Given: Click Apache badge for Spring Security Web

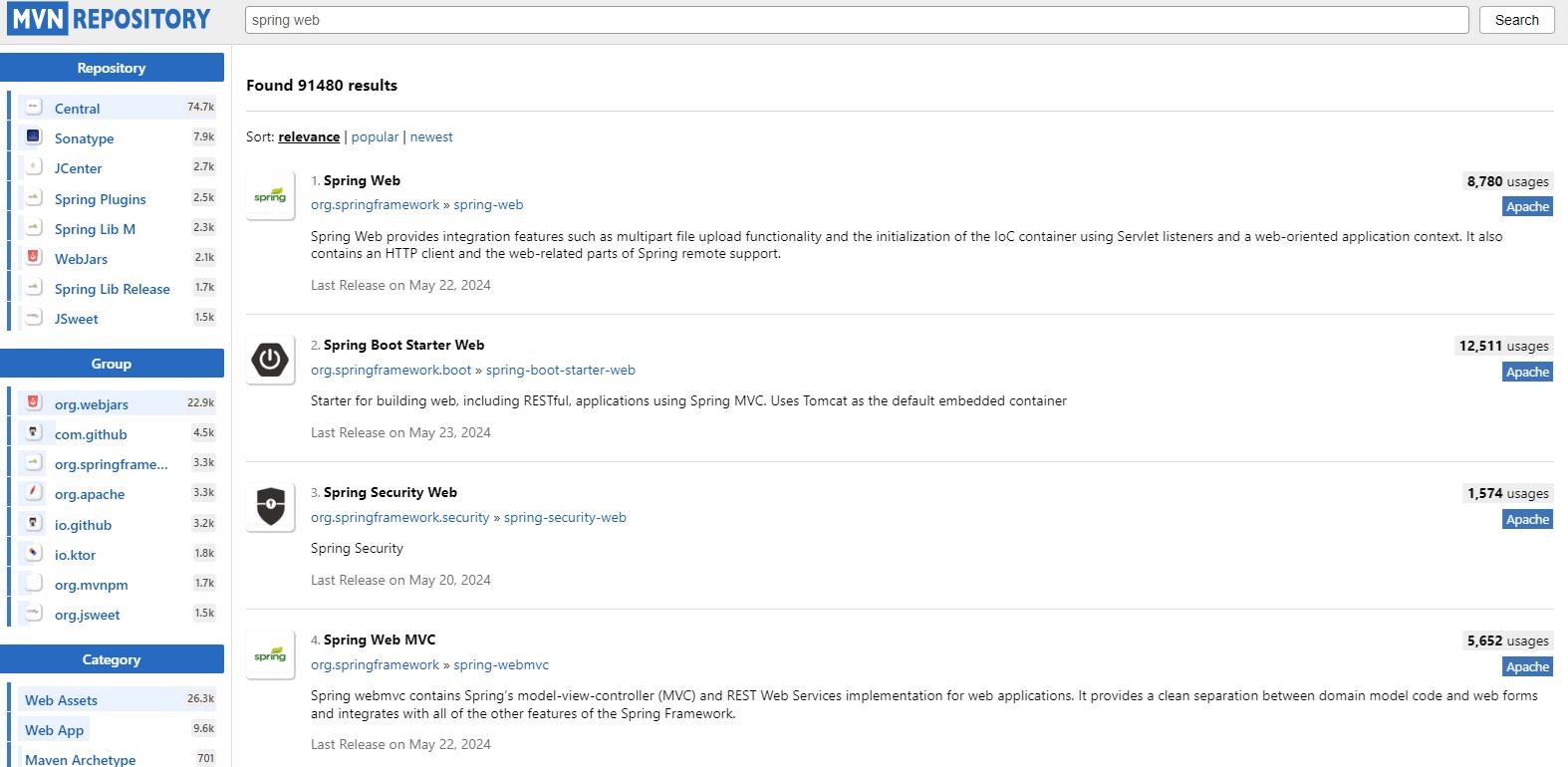Looking at the screenshot, I should click(x=1527, y=519).
